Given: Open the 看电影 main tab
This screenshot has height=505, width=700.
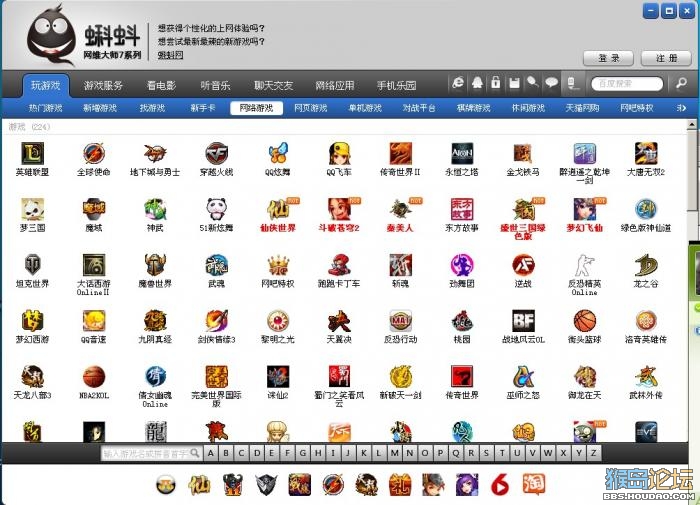Looking at the screenshot, I should [x=162, y=85].
